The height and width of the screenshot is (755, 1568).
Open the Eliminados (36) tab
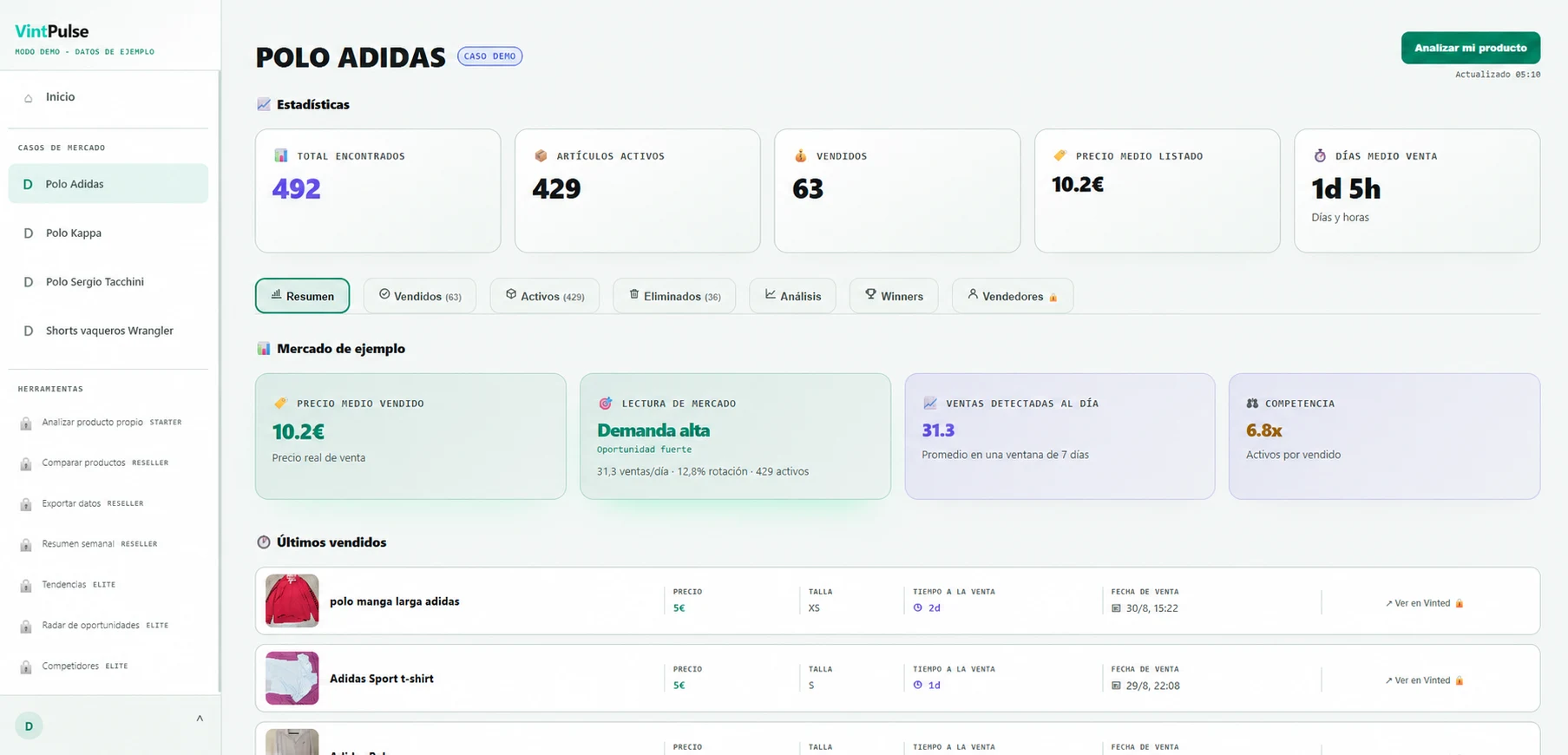click(x=674, y=296)
